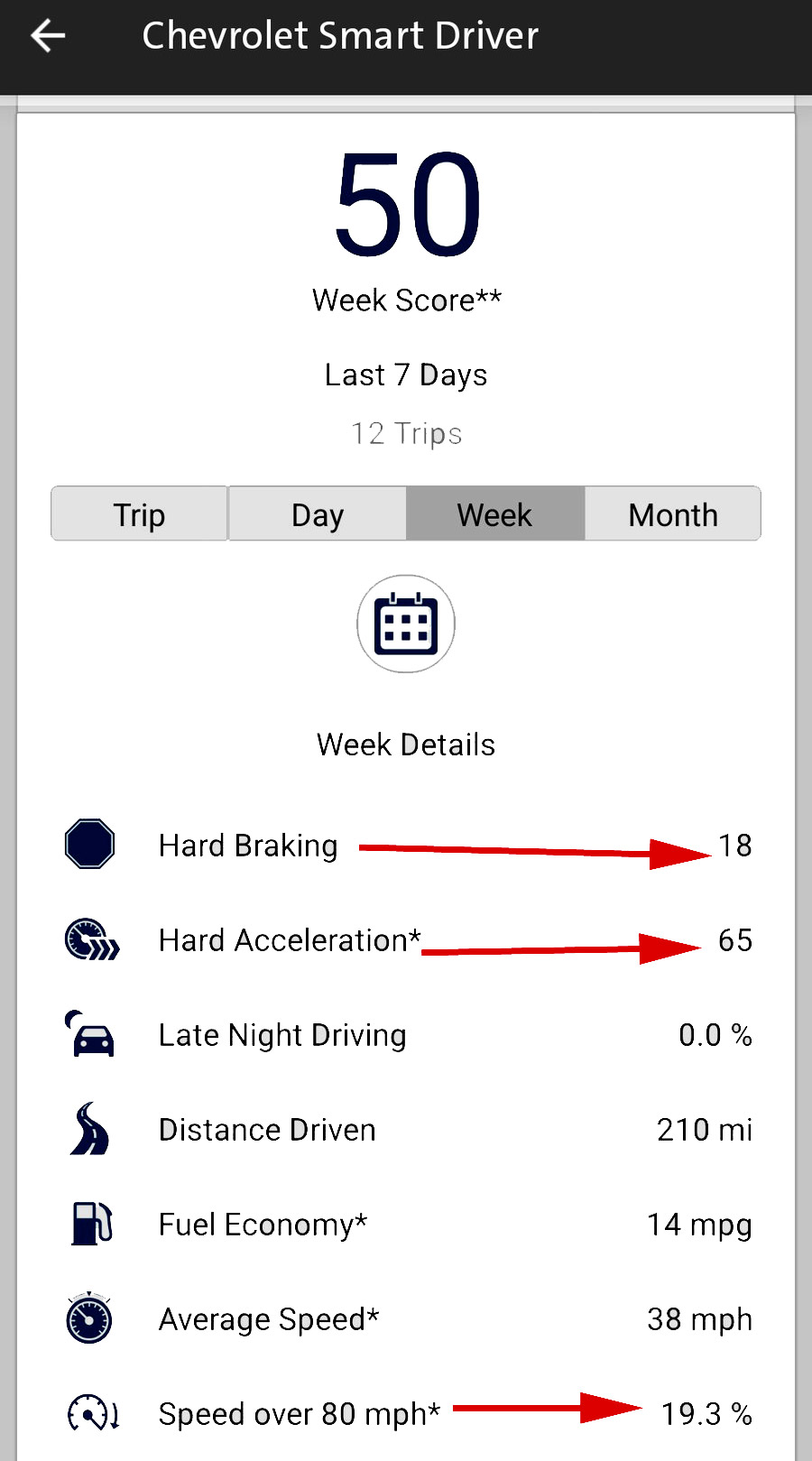The width and height of the screenshot is (812, 1461).
Task: Tap the Chevrolet Smart Driver title
Action: coord(340,36)
